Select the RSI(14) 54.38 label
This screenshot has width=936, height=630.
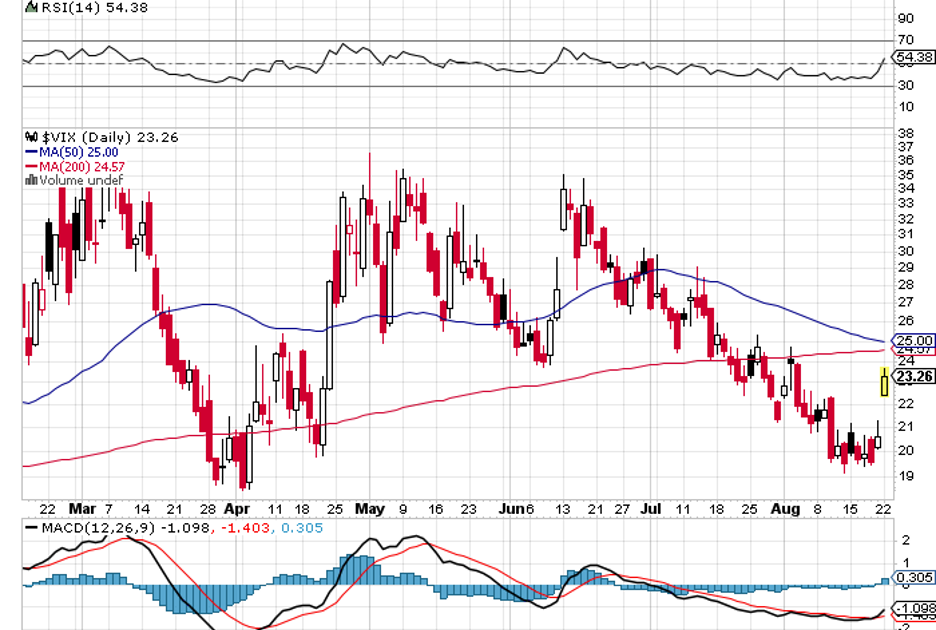(81, 8)
